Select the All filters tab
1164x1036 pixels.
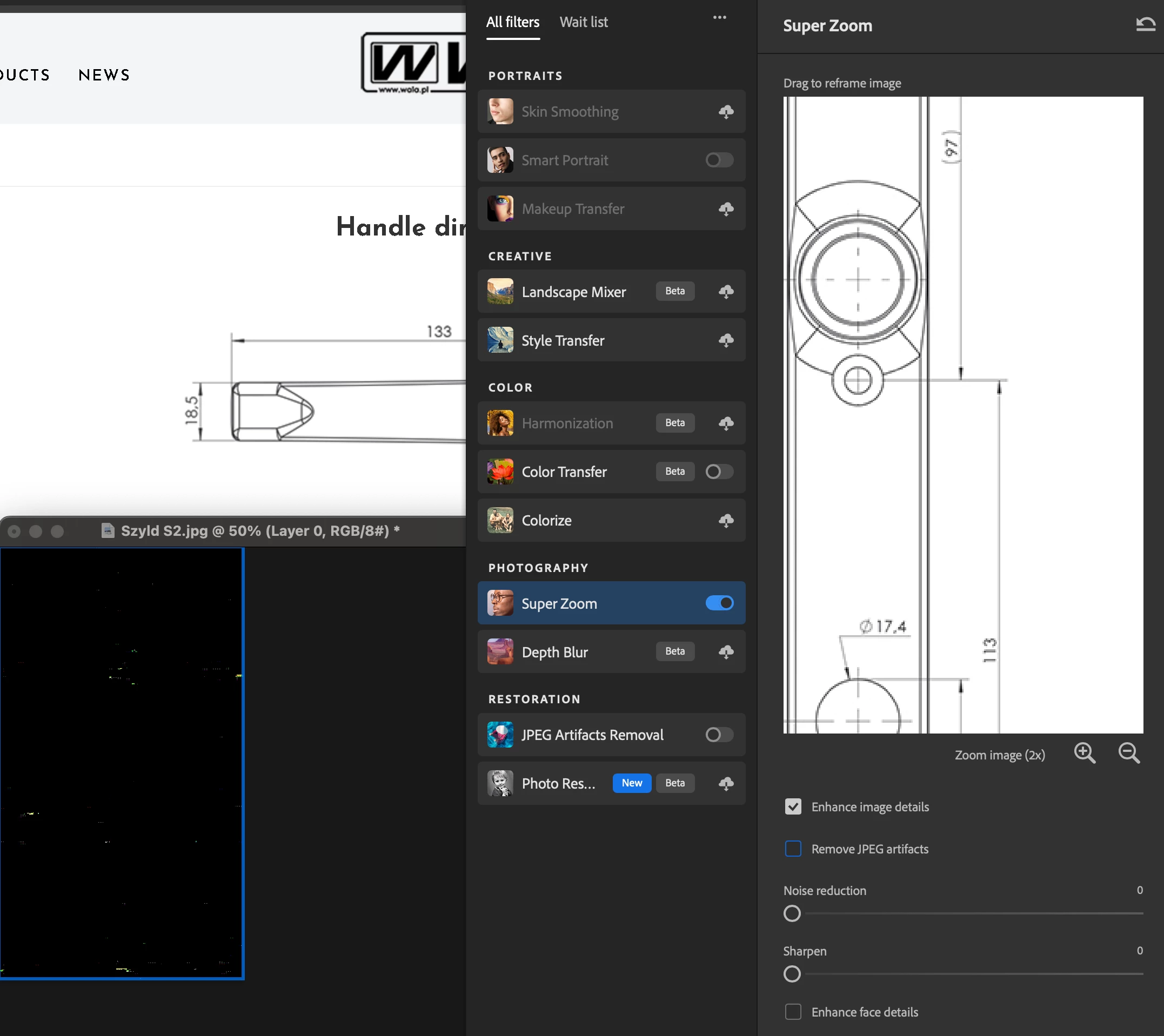(x=512, y=22)
